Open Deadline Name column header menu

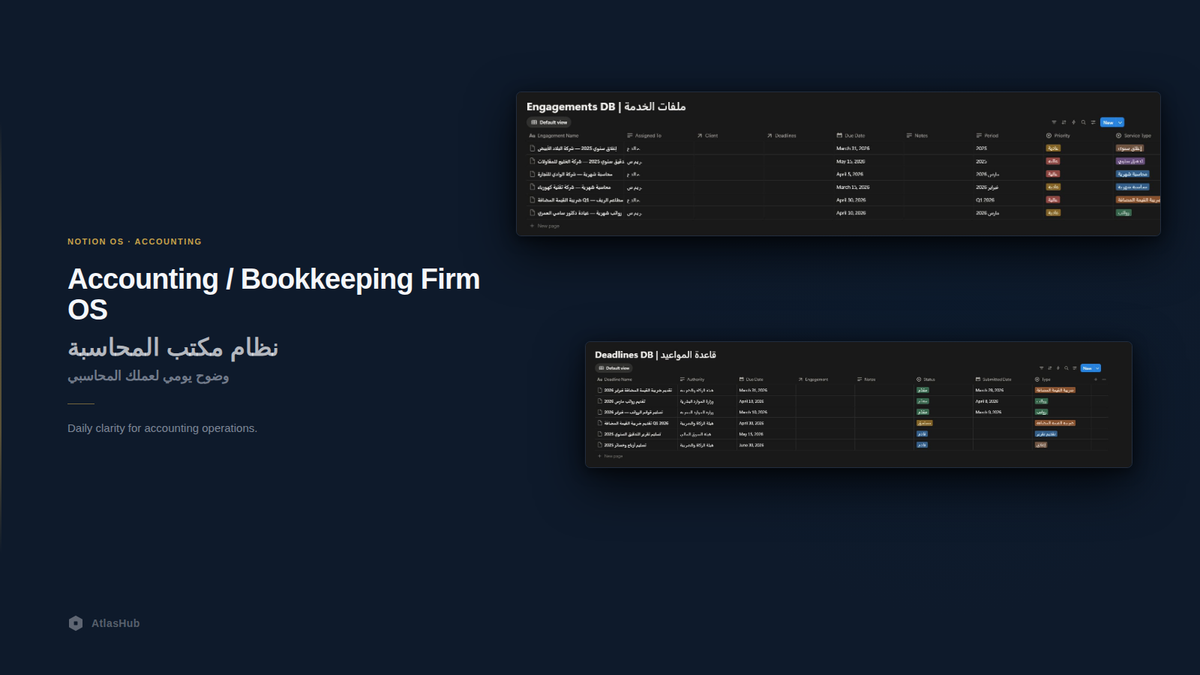(615, 379)
